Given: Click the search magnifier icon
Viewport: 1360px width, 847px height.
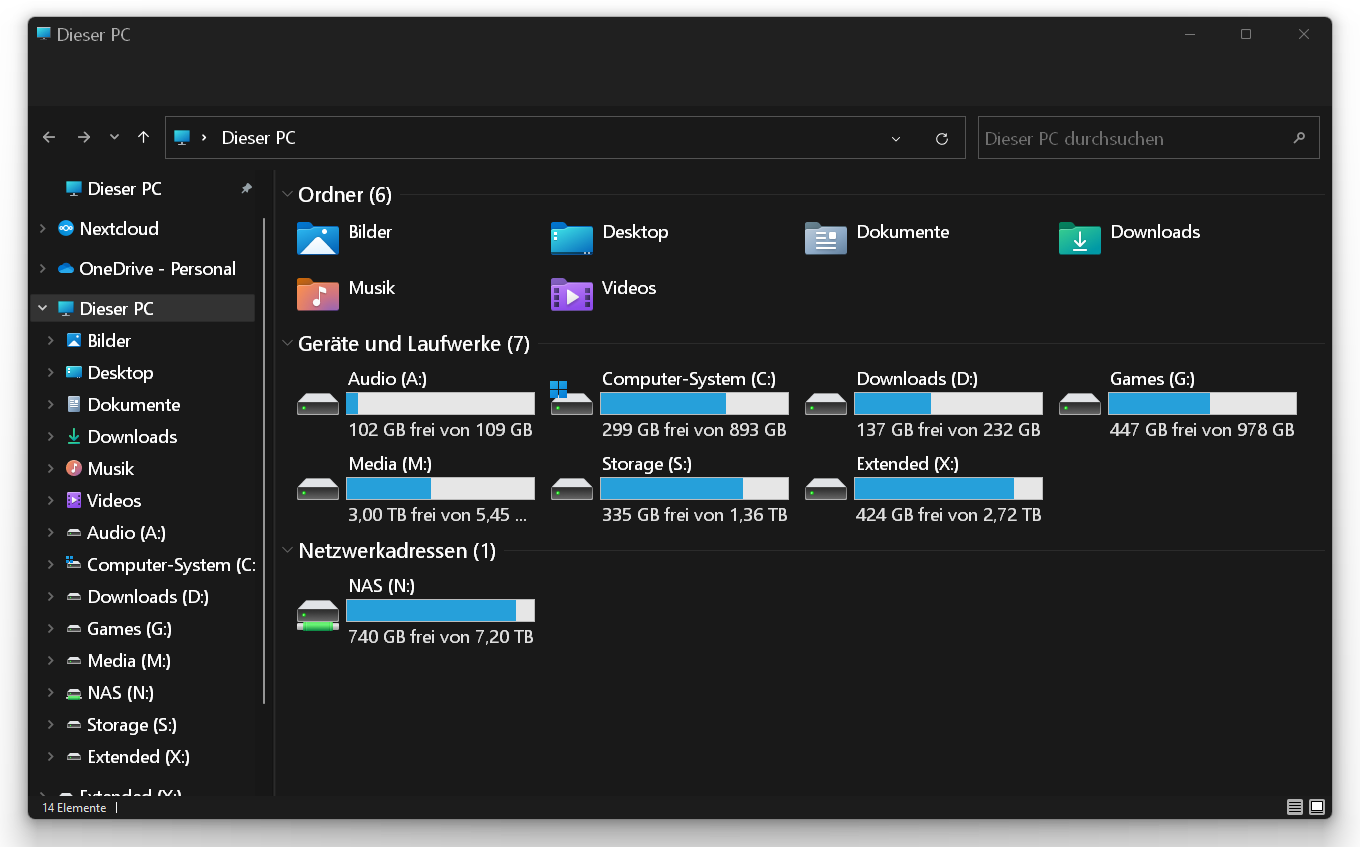Looking at the screenshot, I should pos(1299,138).
